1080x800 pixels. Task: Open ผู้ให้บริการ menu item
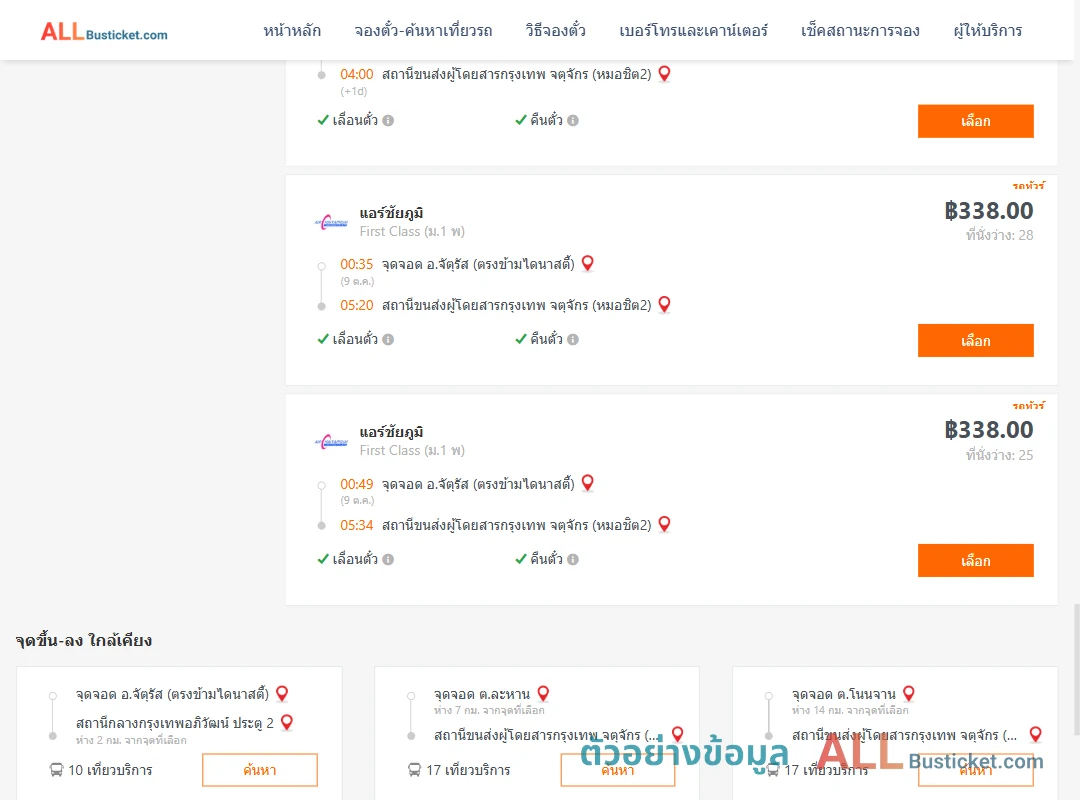point(988,30)
